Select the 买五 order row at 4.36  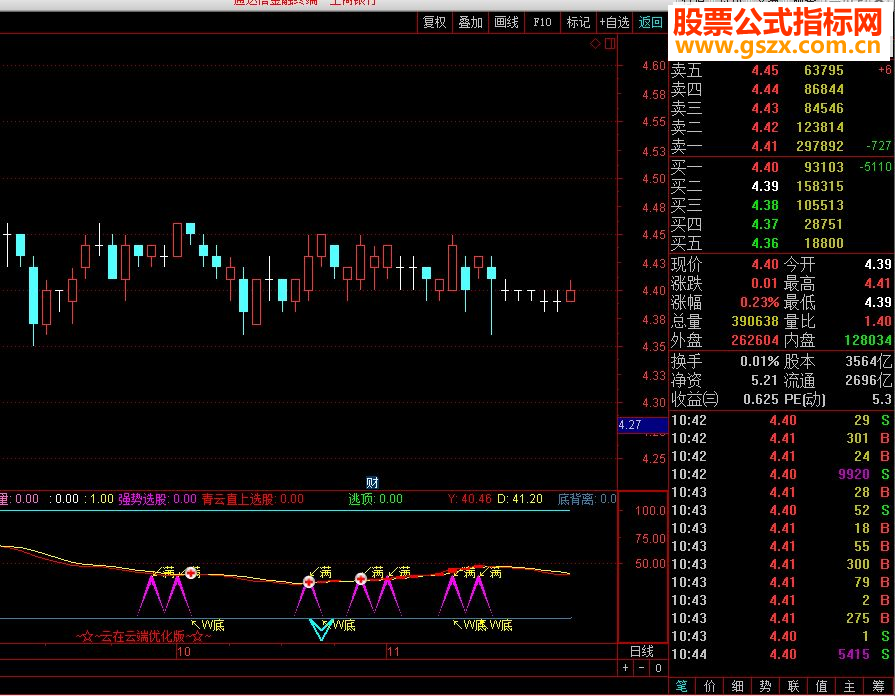(781, 243)
